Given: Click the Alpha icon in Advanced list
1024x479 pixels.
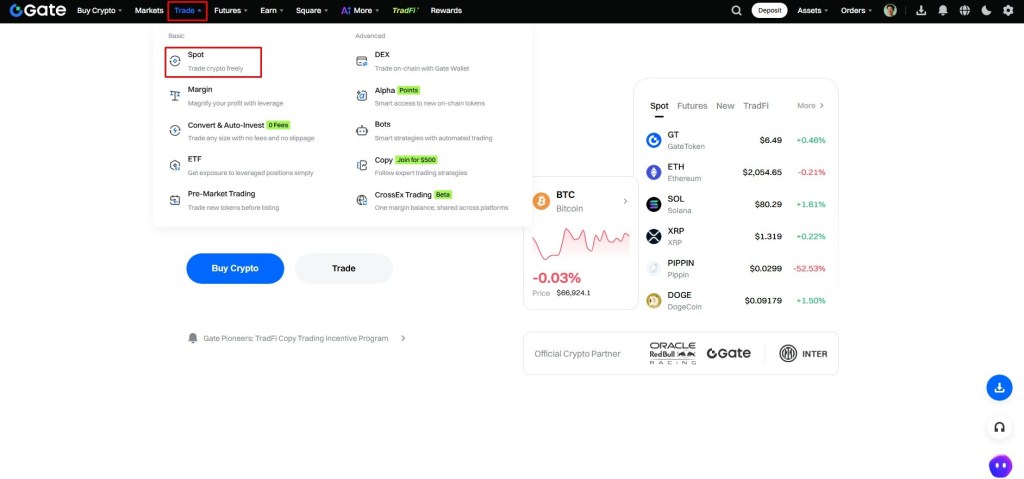Looking at the screenshot, I should (362, 96).
